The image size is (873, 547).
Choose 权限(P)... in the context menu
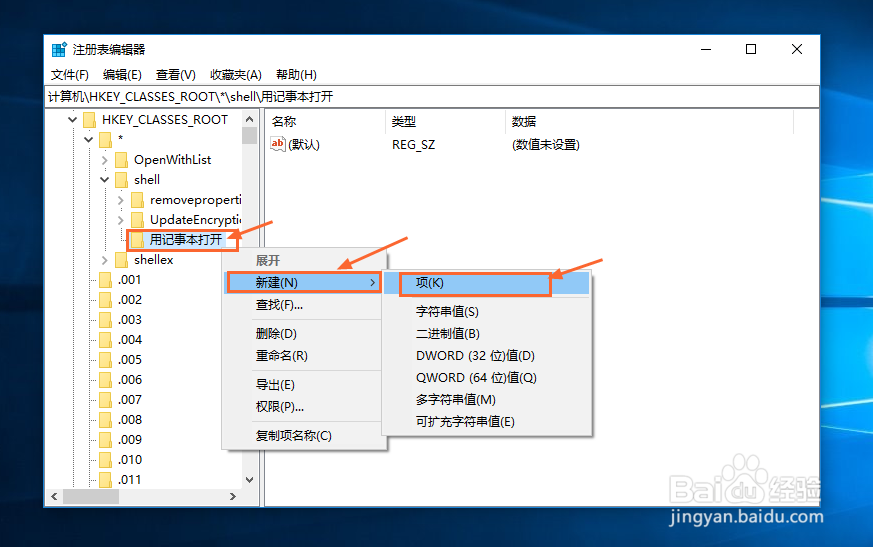(x=304, y=407)
